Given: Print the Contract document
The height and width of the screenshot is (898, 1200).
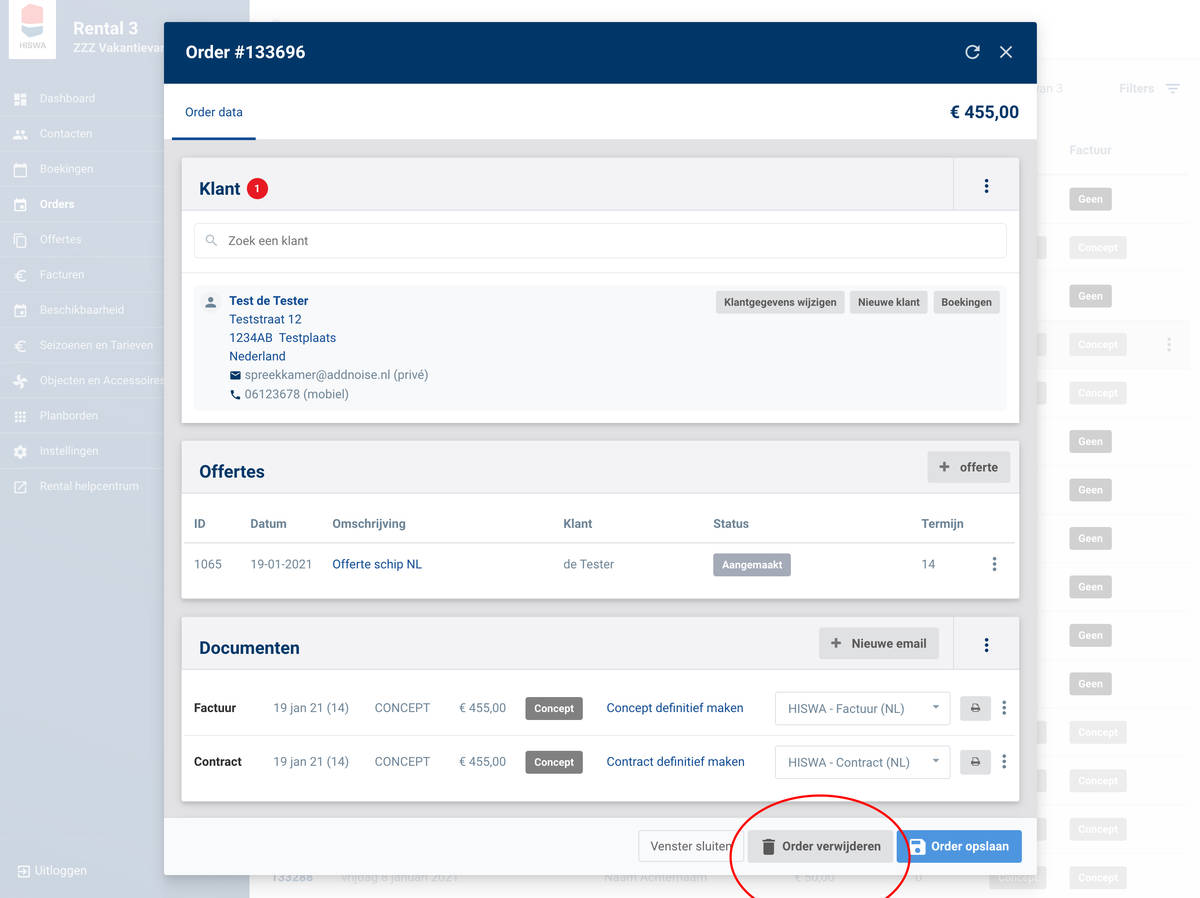Looking at the screenshot, I should pos(975,762).
